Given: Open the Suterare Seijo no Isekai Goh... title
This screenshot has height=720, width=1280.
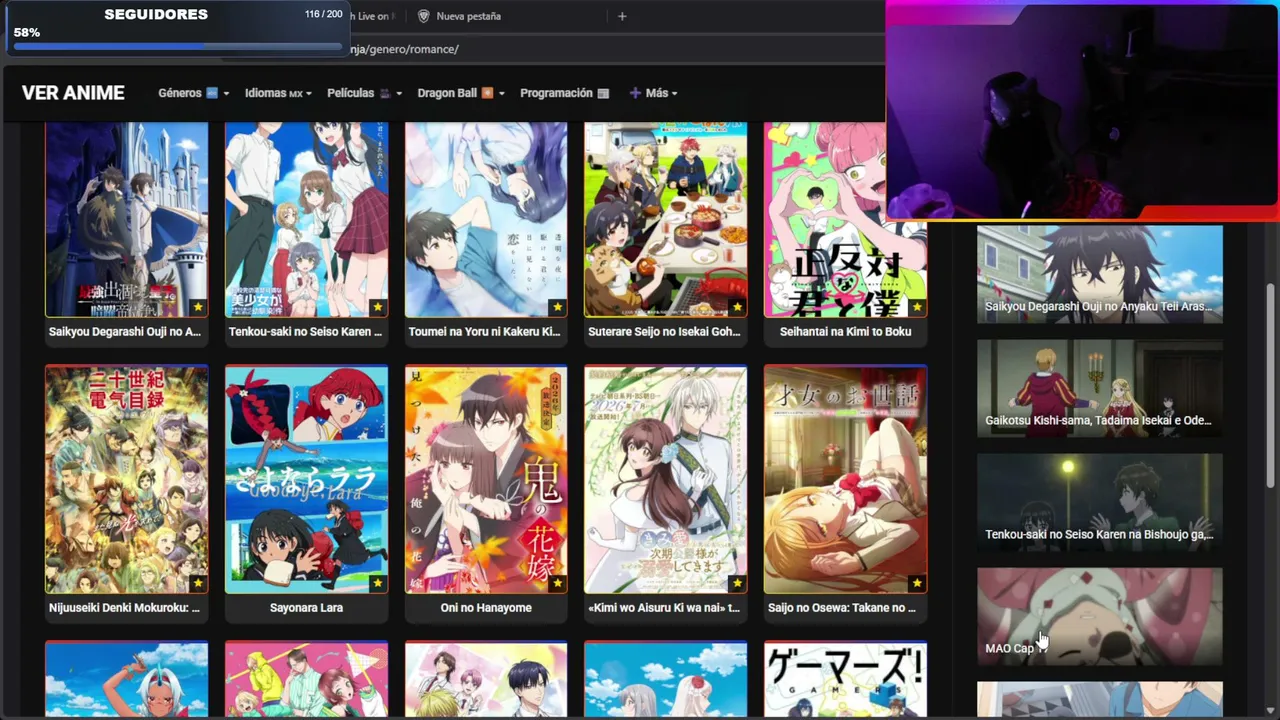Looking at the screenshot, I should pos(664,332).
